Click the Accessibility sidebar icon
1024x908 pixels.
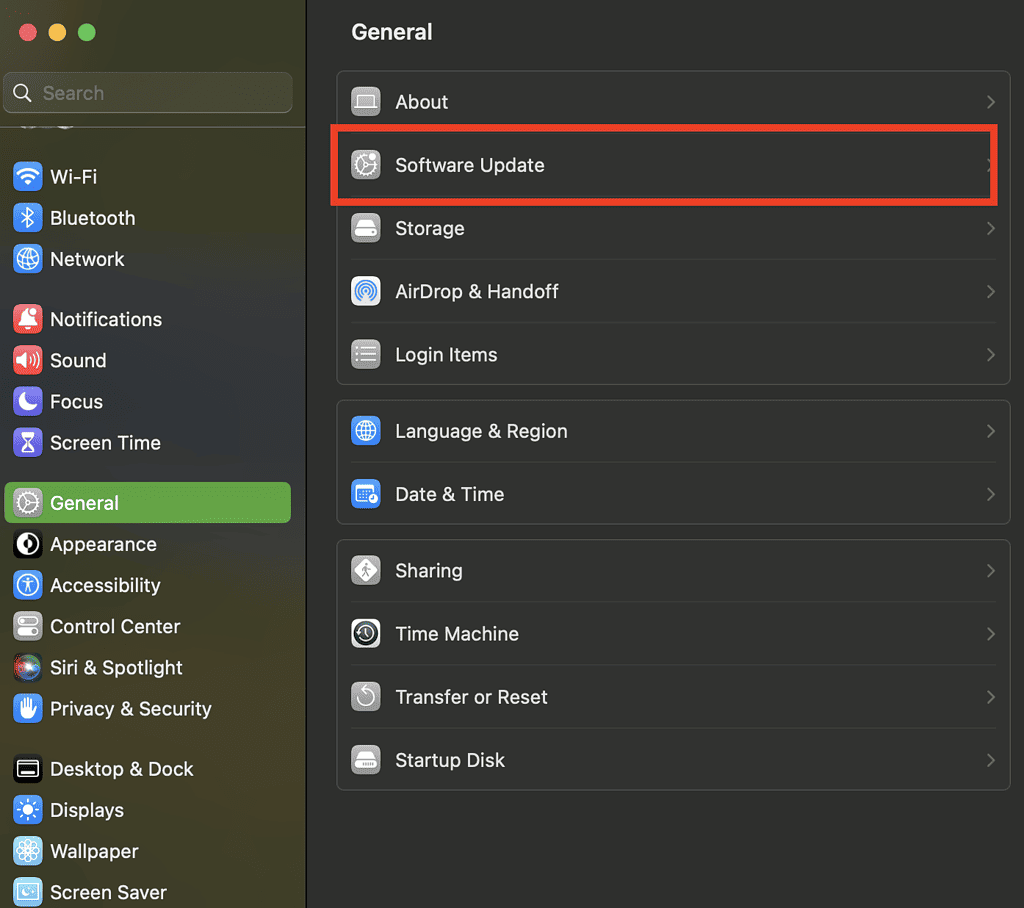27,586
